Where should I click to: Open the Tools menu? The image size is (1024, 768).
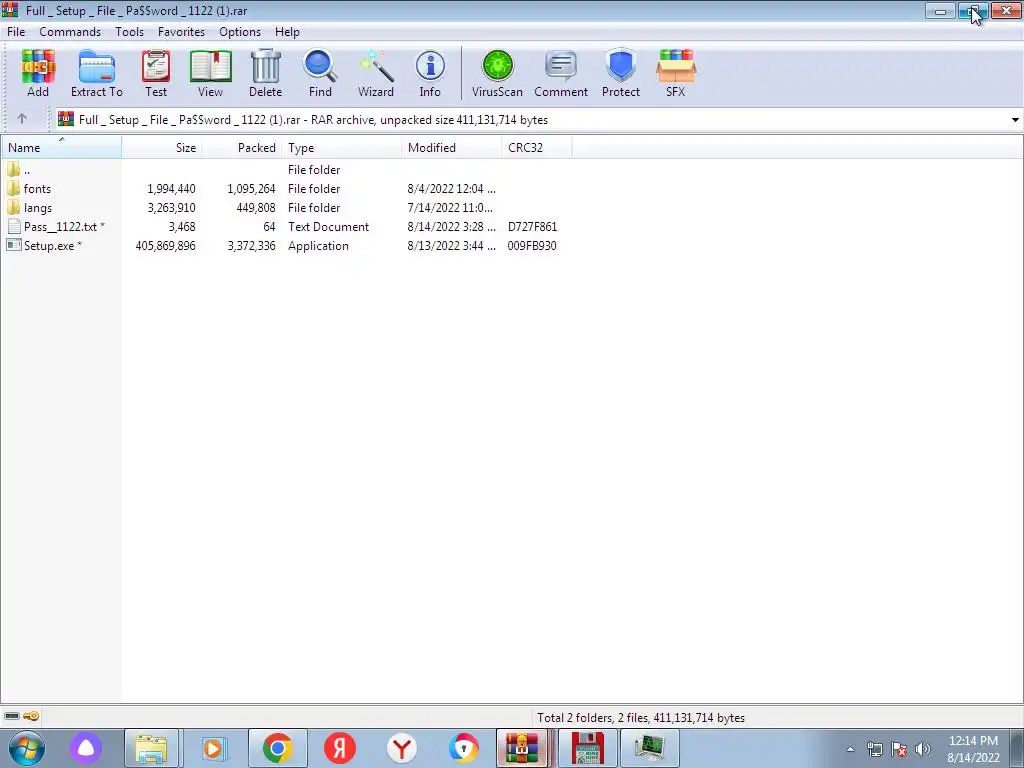click(129, 31)
